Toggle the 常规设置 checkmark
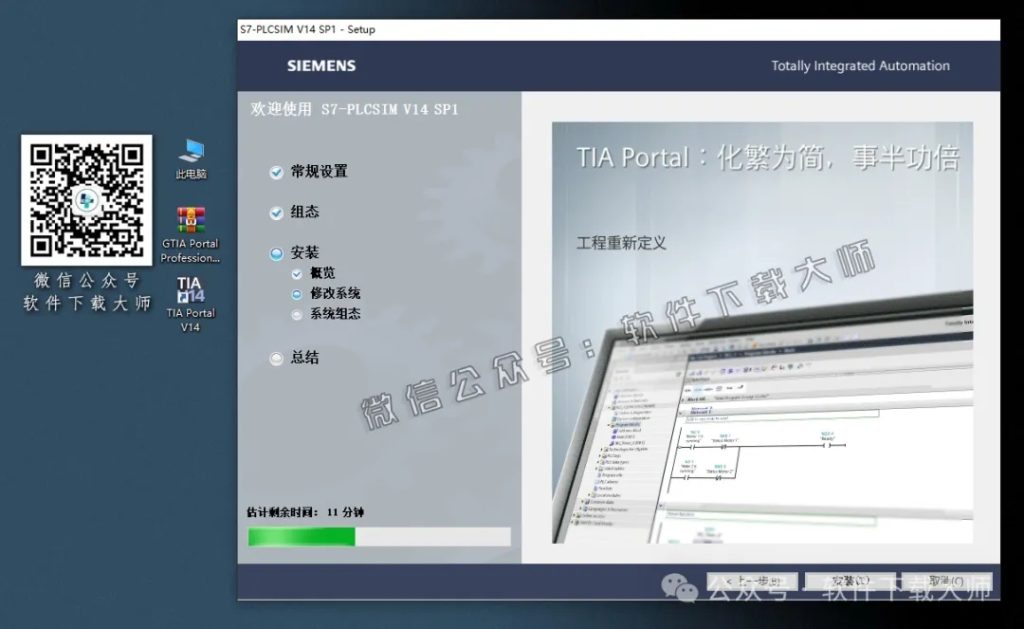This screenshot has height=629, width=1024. [x=275, y=172]
